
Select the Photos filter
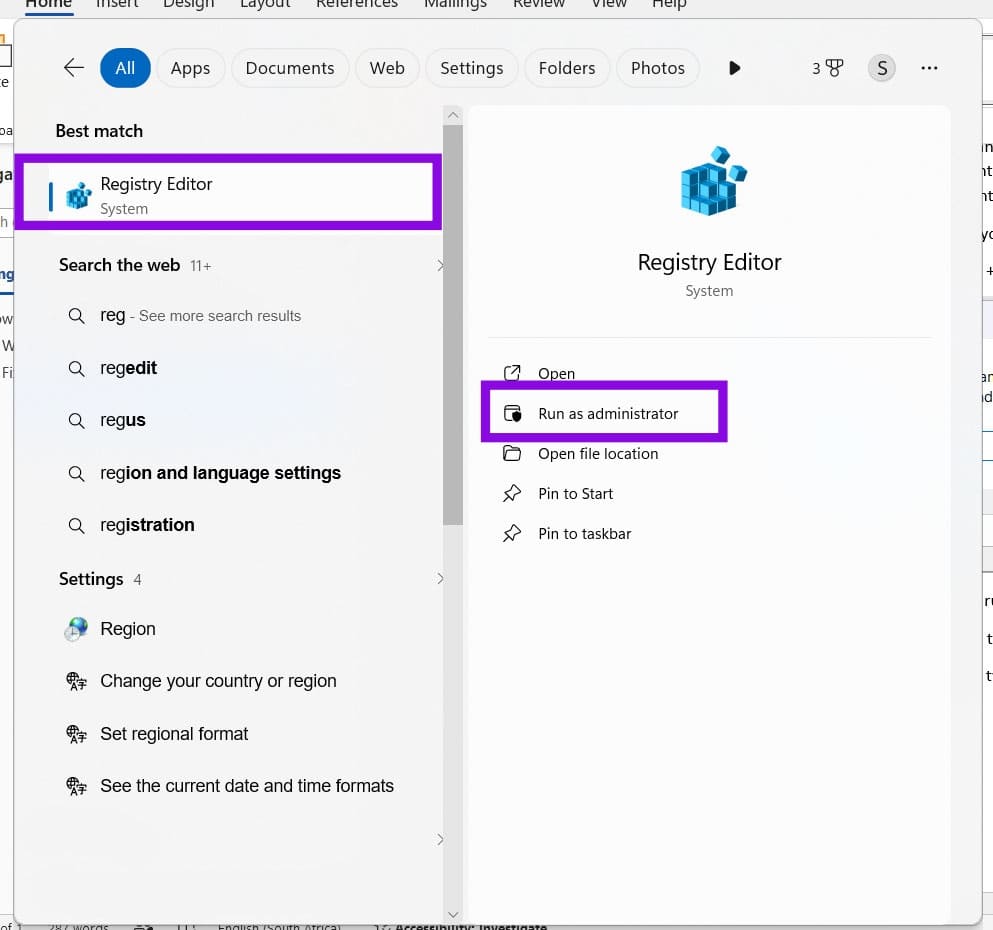coord(657,68)
